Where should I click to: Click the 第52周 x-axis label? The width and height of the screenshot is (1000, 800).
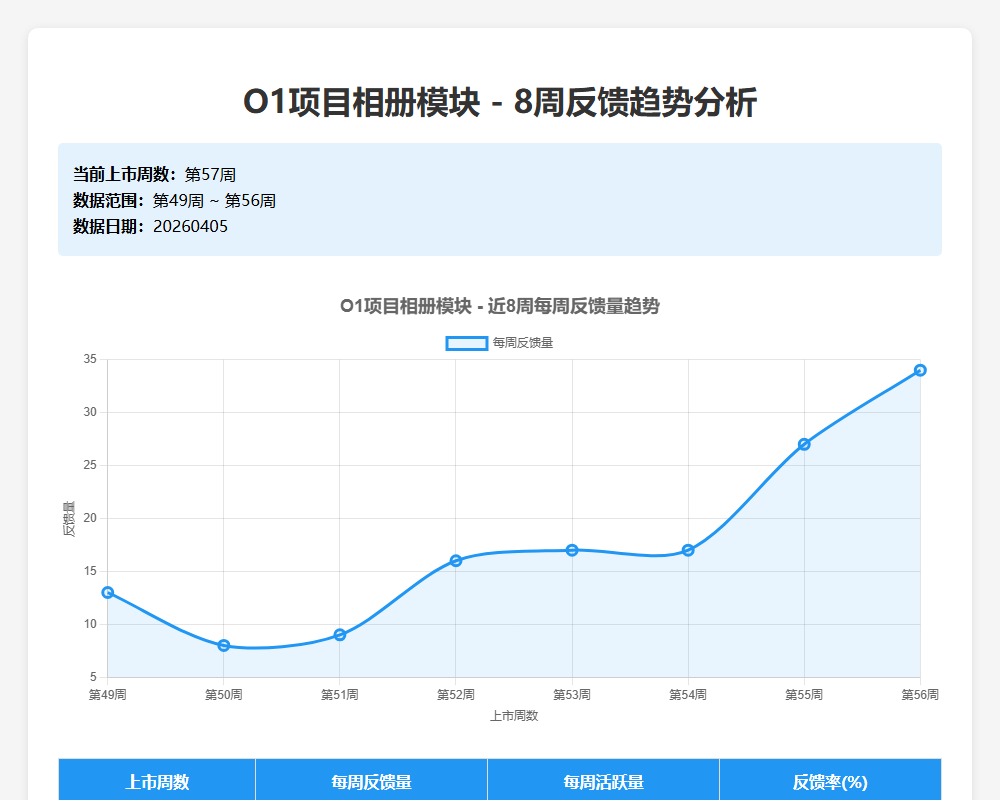[456, 695]
